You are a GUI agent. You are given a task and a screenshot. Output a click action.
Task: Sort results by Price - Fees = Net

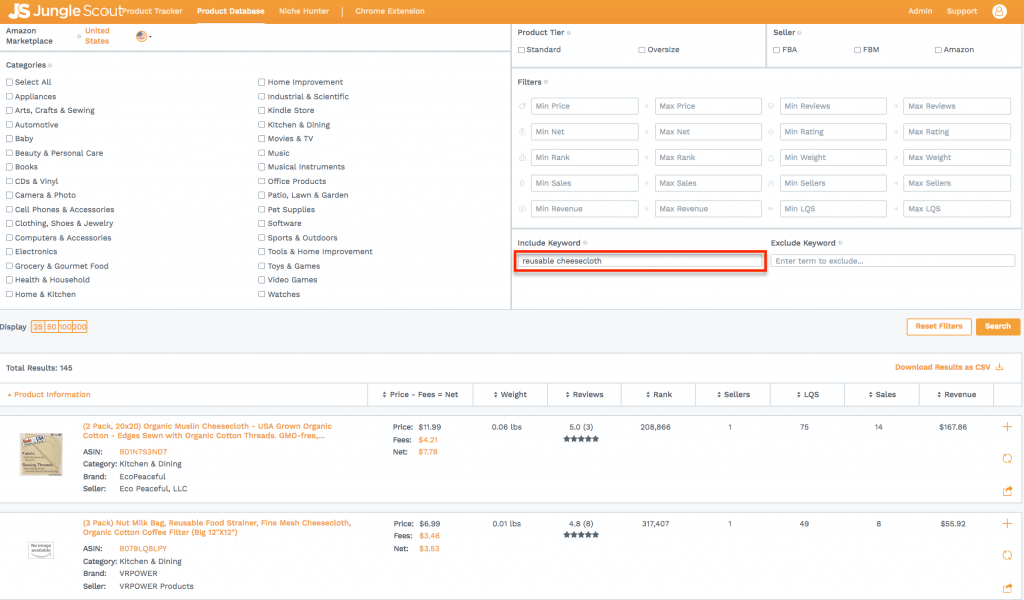click(421, 394)
